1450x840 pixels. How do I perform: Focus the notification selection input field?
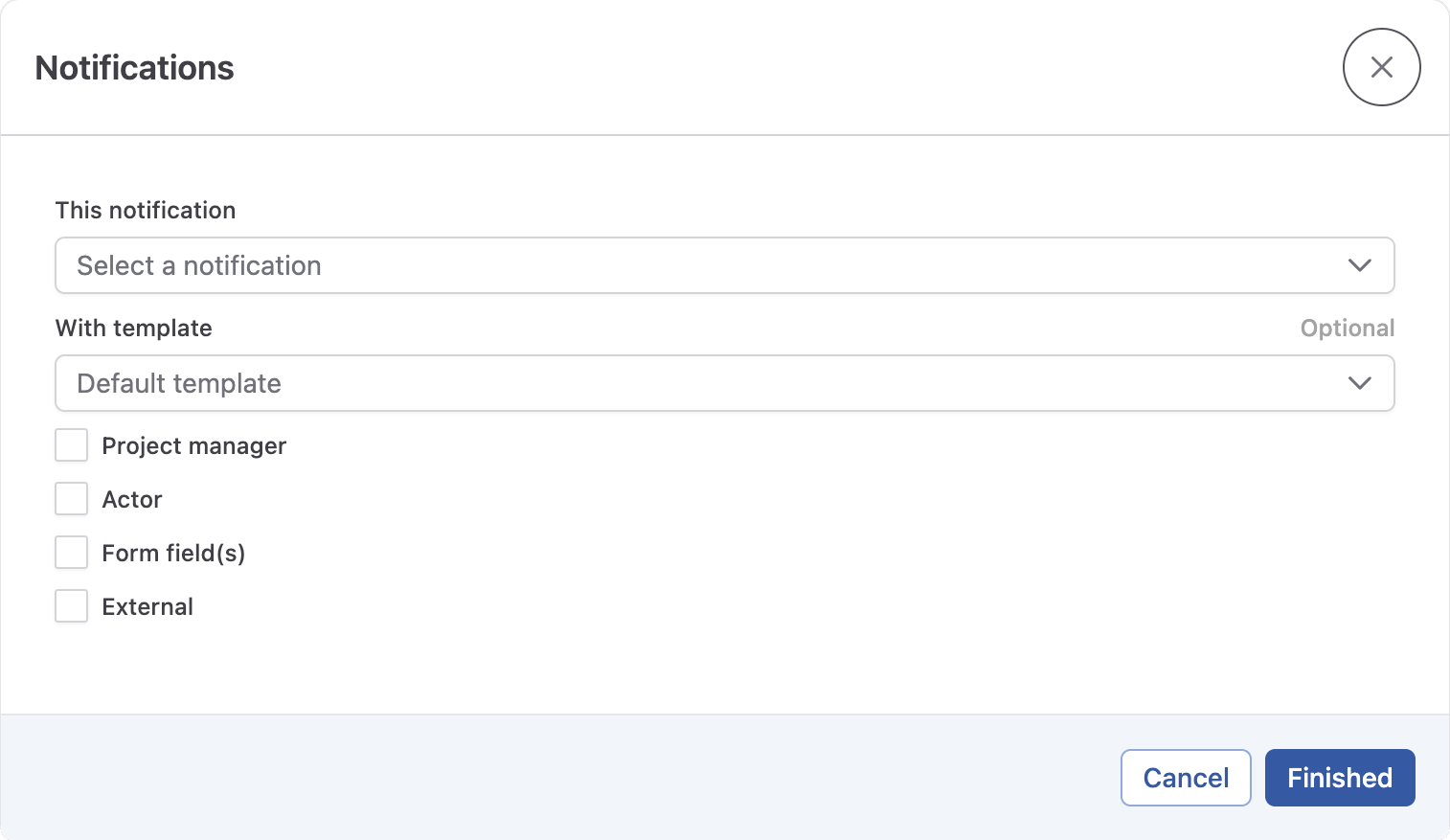pyautogui.click(x=479, y=265)
